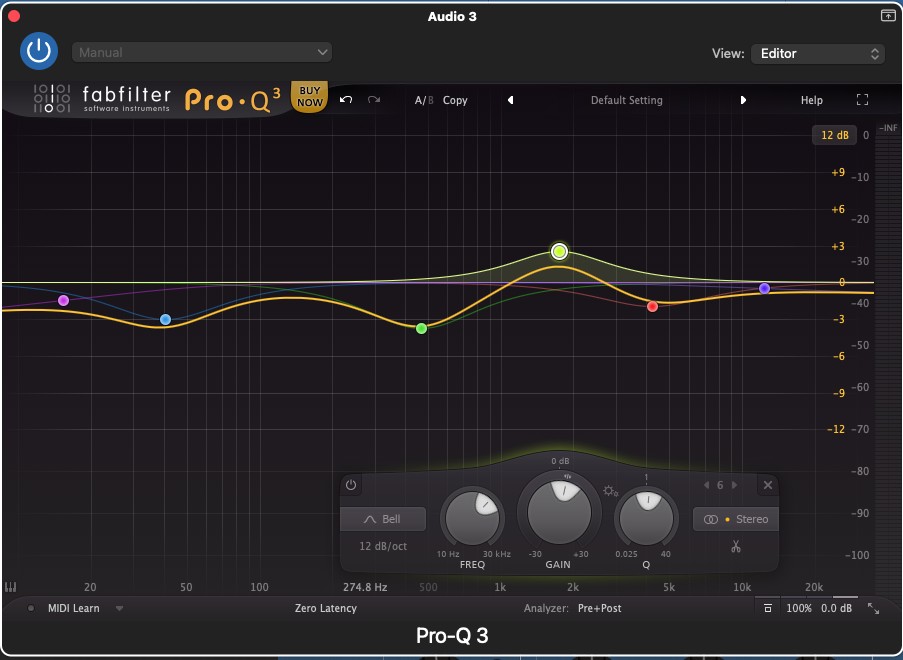Screen dimensions: 903x660
Task: Select the purple EQ band node
Action: 63,300
